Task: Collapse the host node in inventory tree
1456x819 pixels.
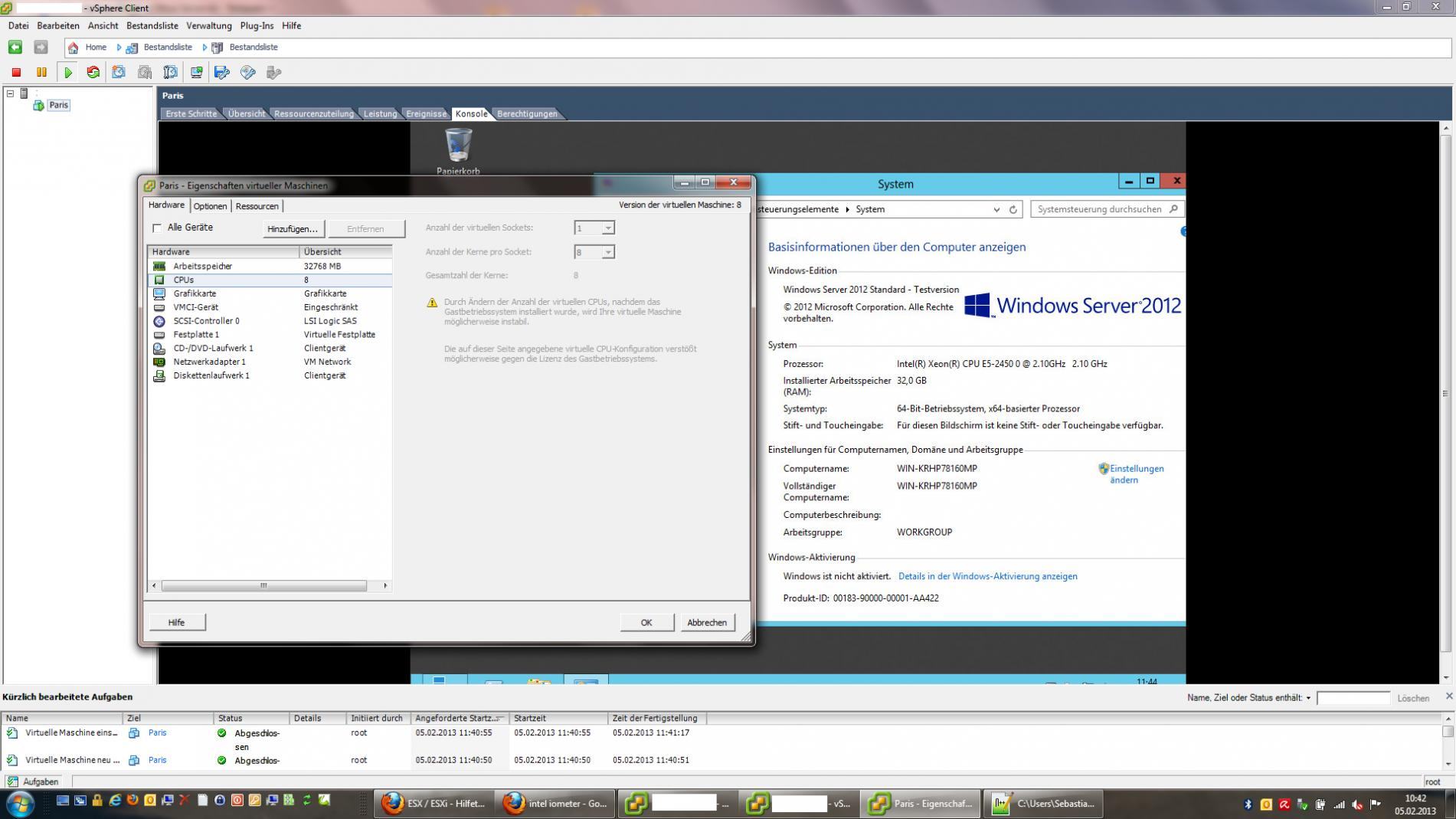Action: pos(11,93)
